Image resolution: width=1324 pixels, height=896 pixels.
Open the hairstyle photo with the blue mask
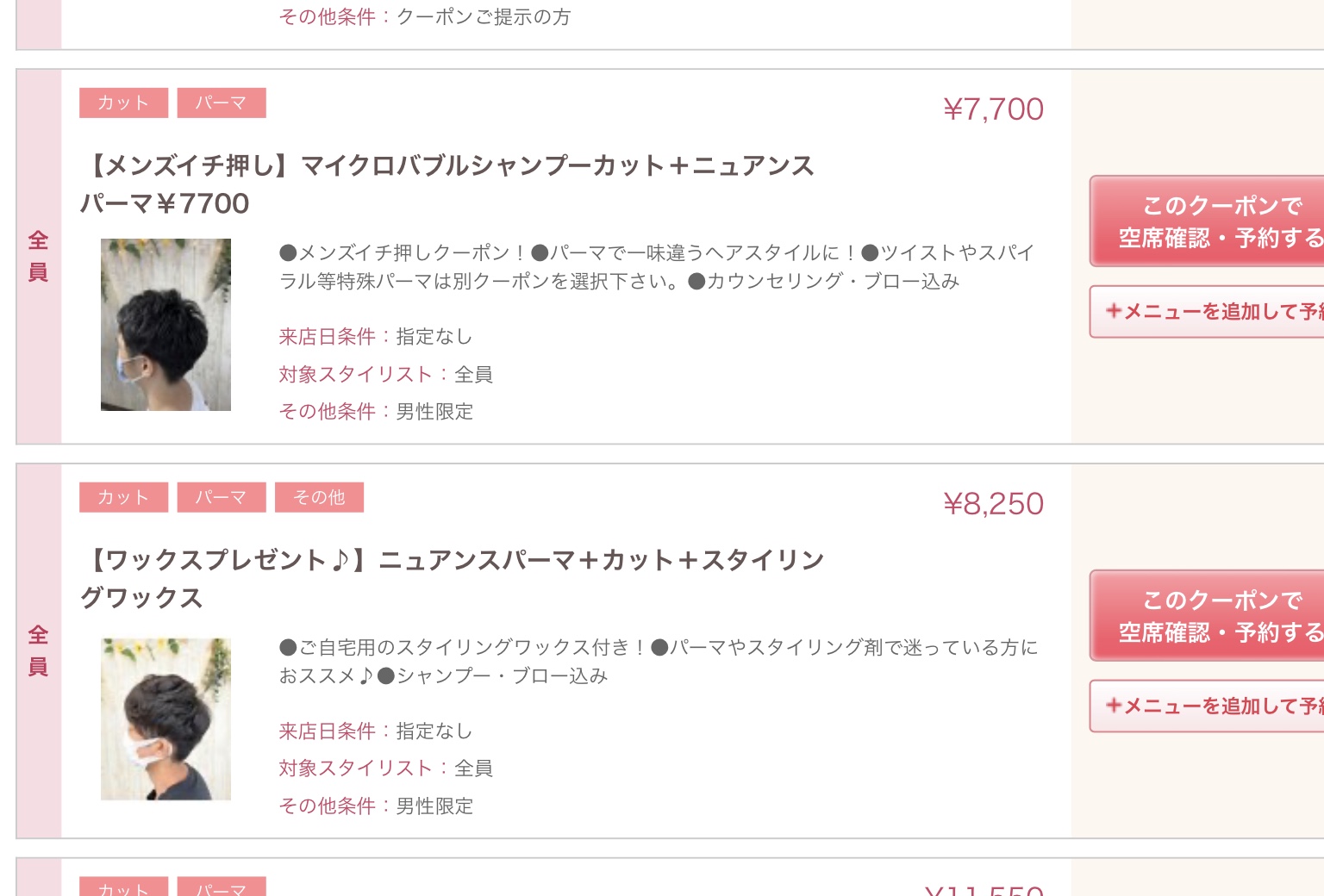click(165, 324)
